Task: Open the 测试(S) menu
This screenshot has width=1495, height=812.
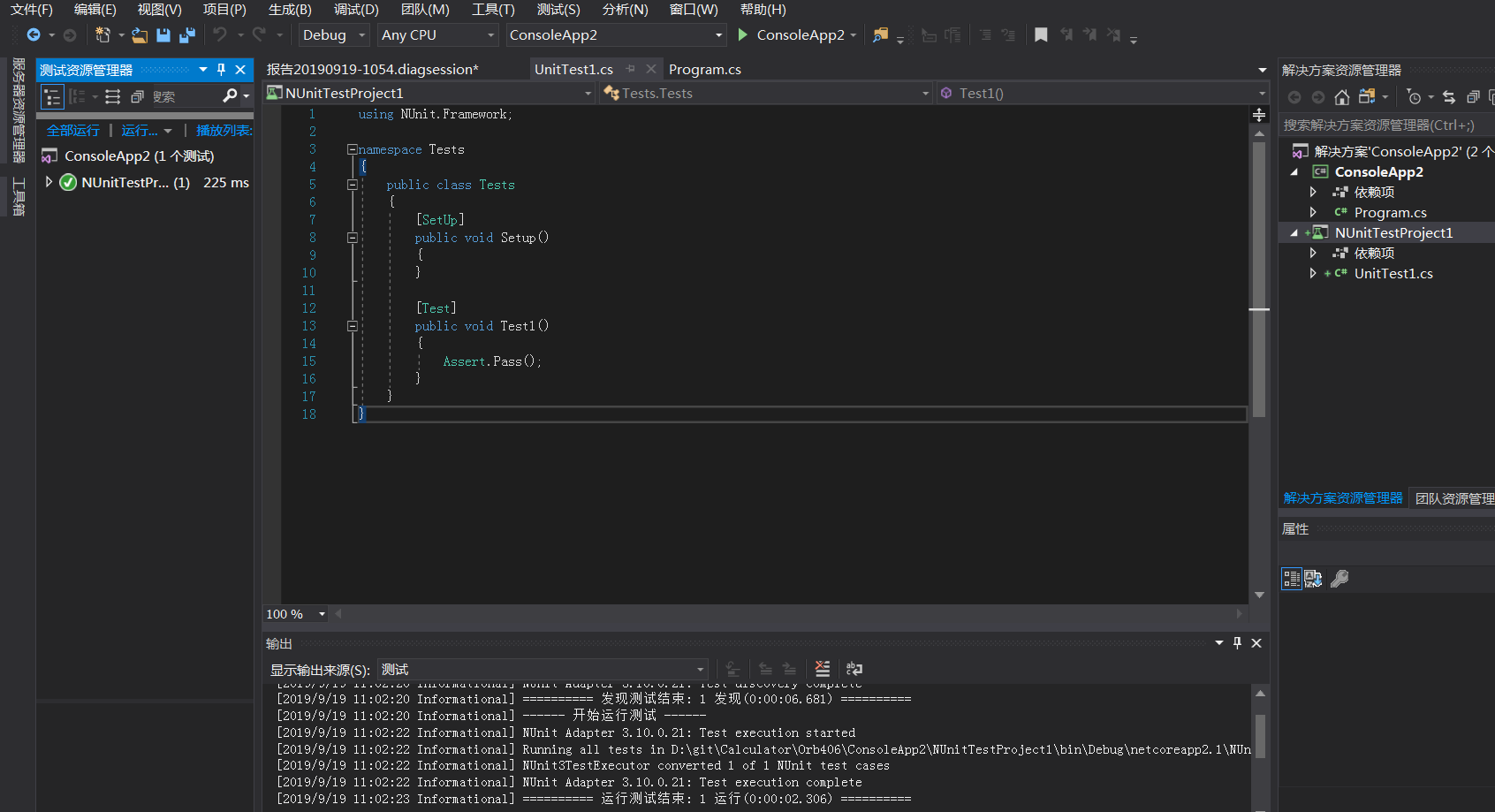Action: (x=558, y=10)
